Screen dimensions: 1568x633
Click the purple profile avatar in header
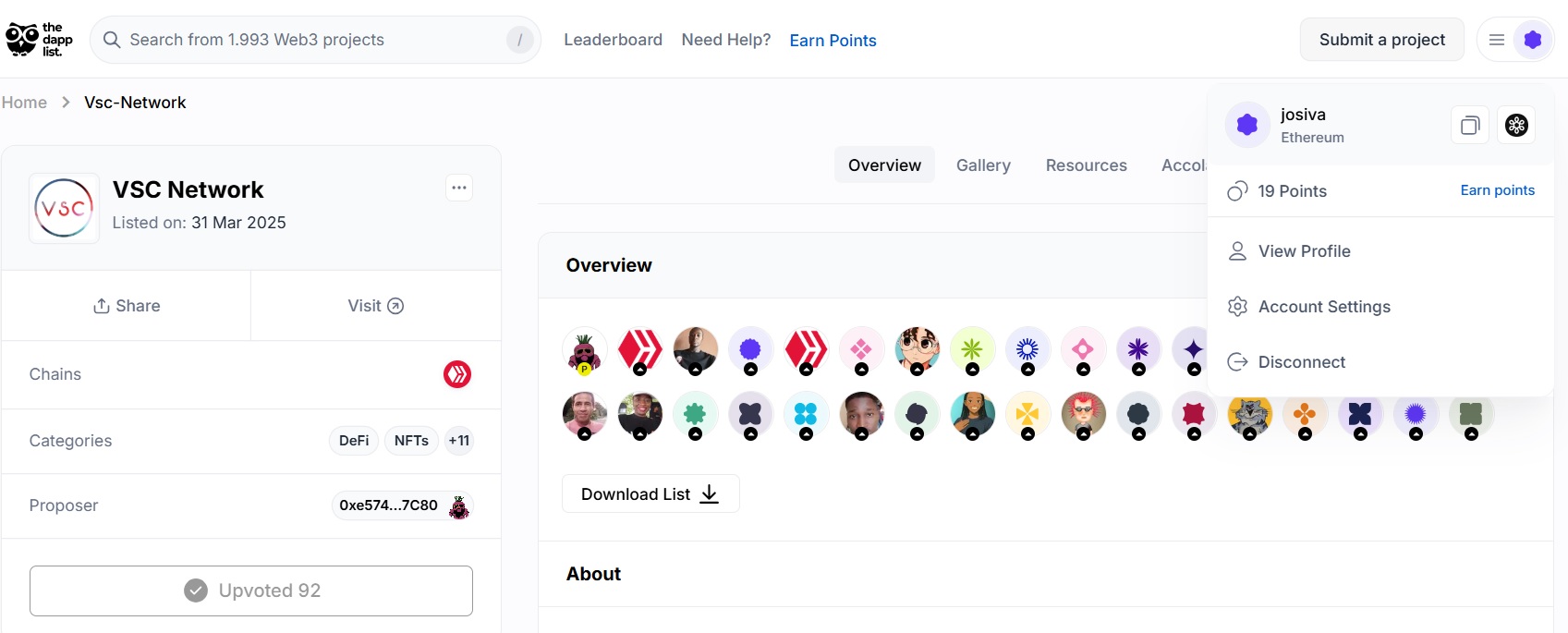pyautogui.click(x=1533, y=40)
